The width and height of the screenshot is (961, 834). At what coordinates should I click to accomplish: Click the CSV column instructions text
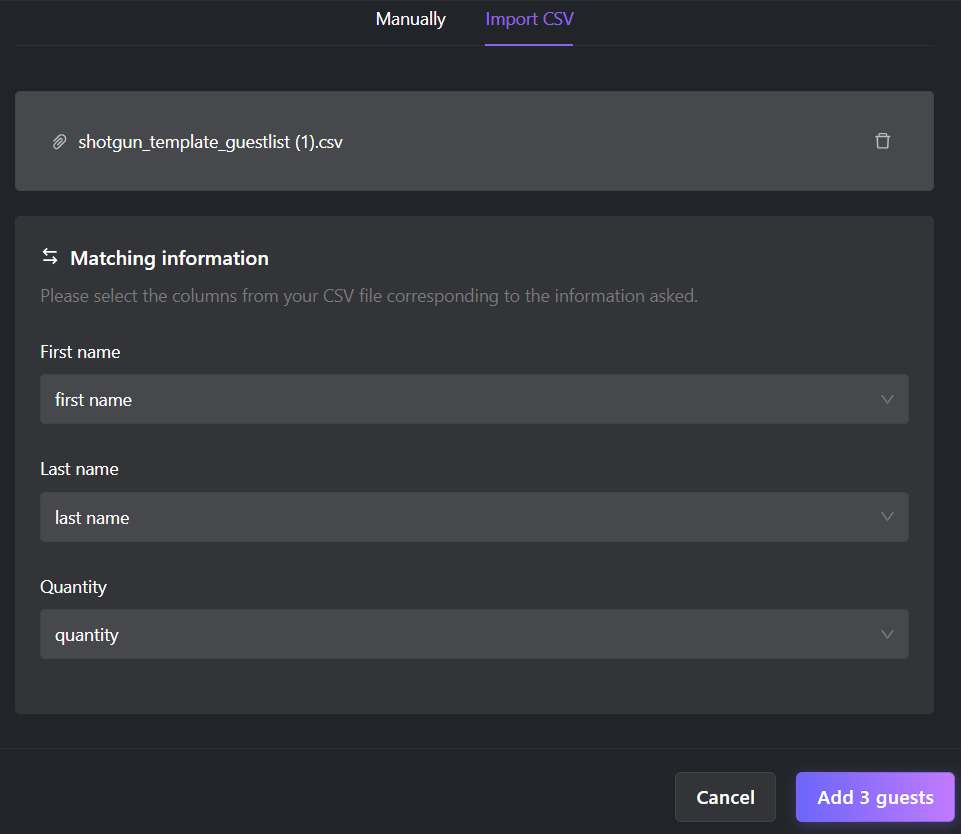(369, 296)
